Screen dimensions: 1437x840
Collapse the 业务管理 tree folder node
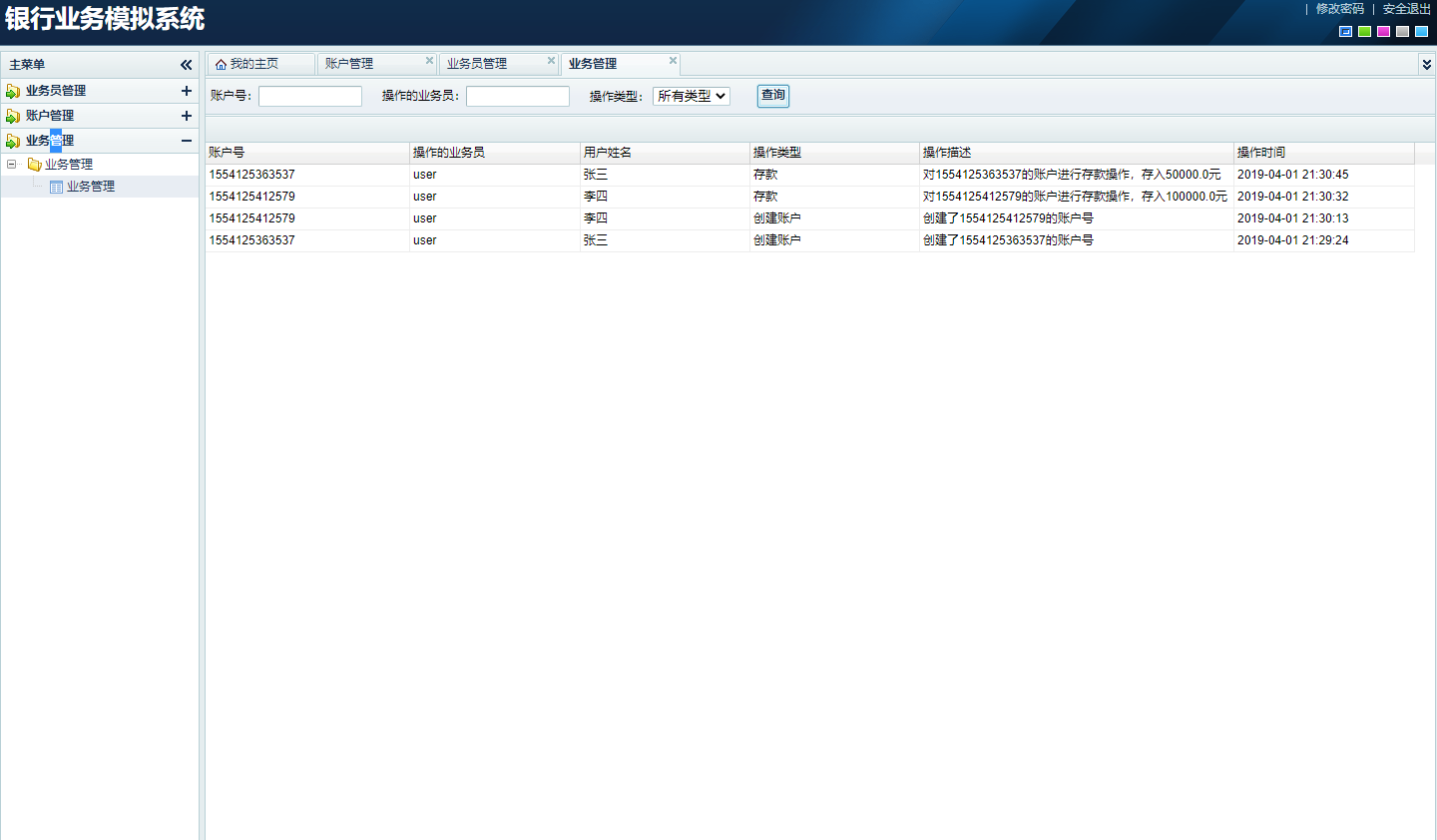coord(12,165)
